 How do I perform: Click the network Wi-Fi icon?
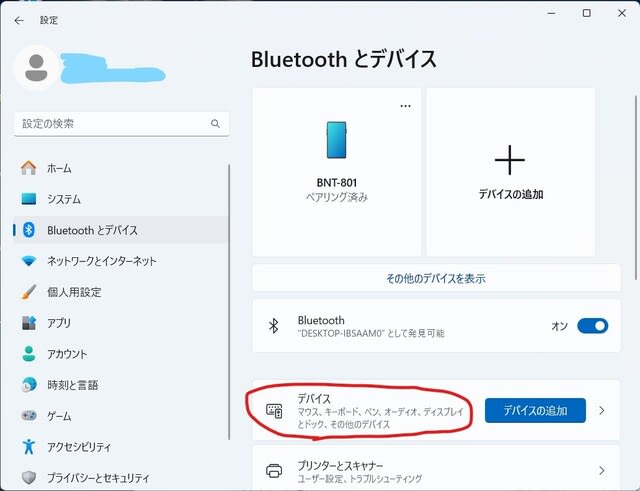tap(29, 261)
